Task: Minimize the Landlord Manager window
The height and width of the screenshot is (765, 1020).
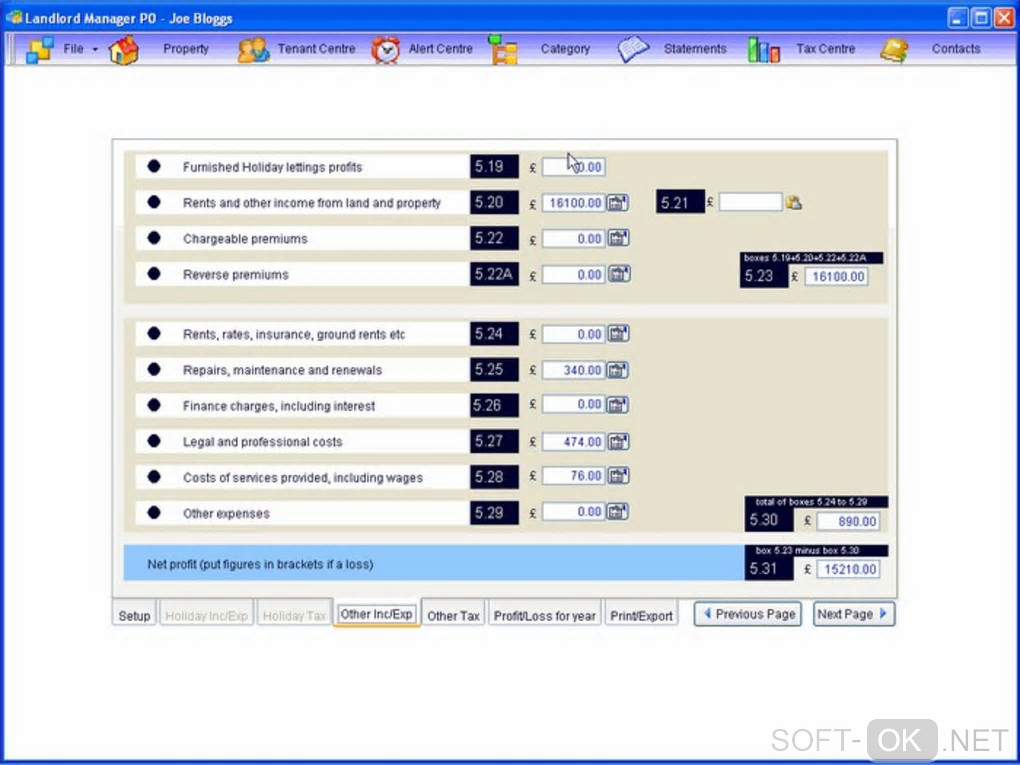Action: coord(958,18)
